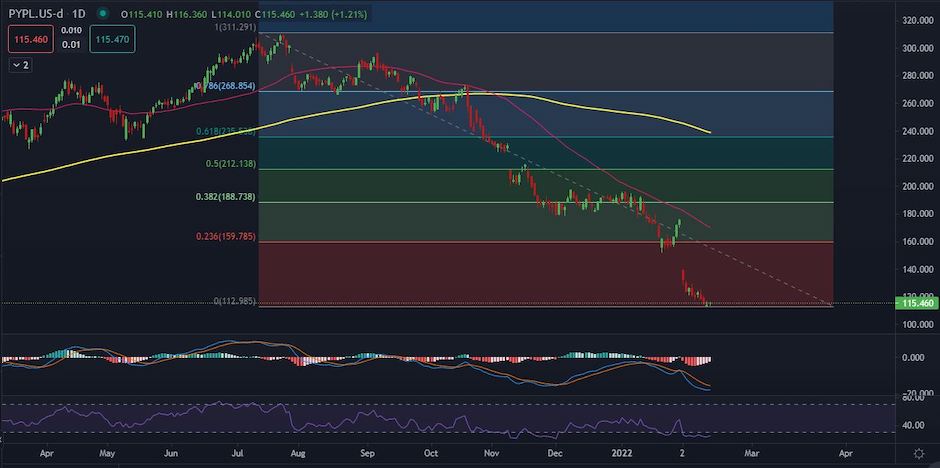The height and width of the screenshot is (468, 940).
Task: Collapse the indicator legend showing 2
Action: pos(21,64)
